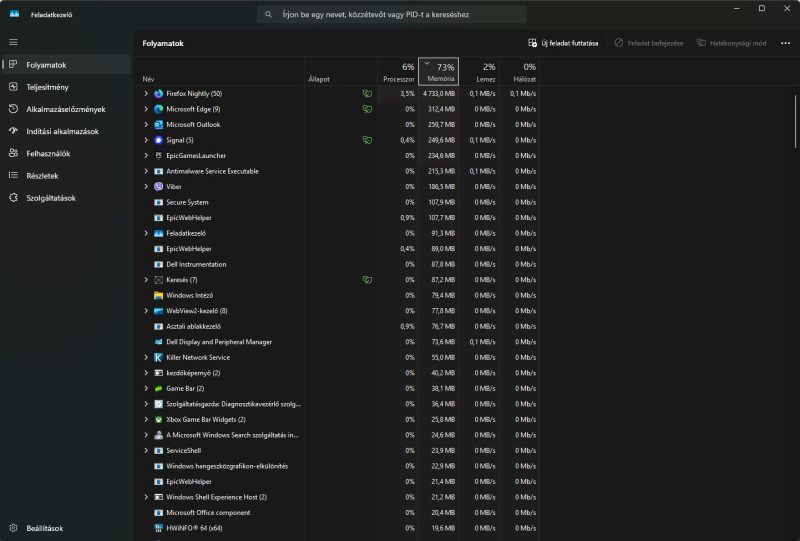This screenshot has height=541, width=800.
Task: Sort processes by Processzor column
Action: pyautogui.click(x=398, y=72)
